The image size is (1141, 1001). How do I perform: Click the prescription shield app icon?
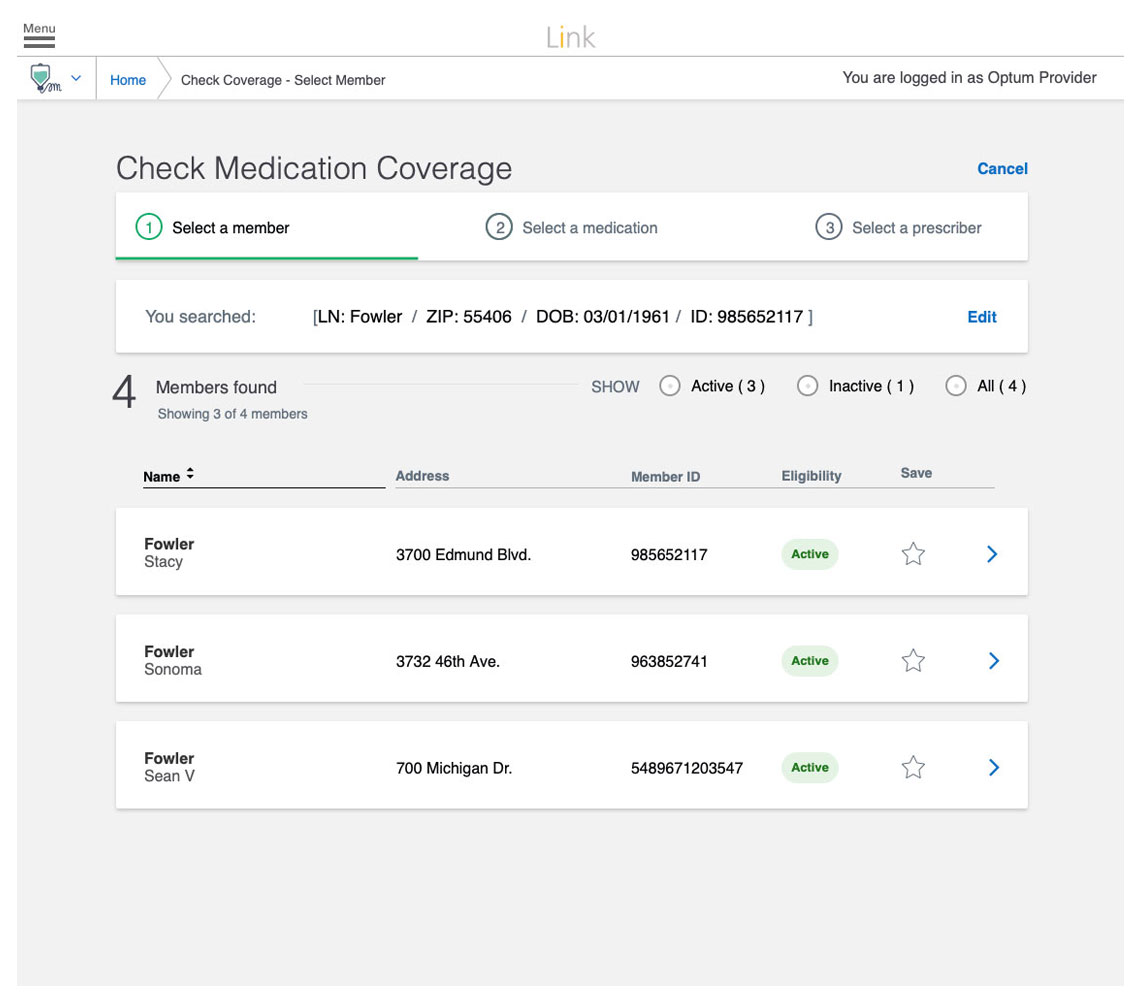click(x=44, y=78)
